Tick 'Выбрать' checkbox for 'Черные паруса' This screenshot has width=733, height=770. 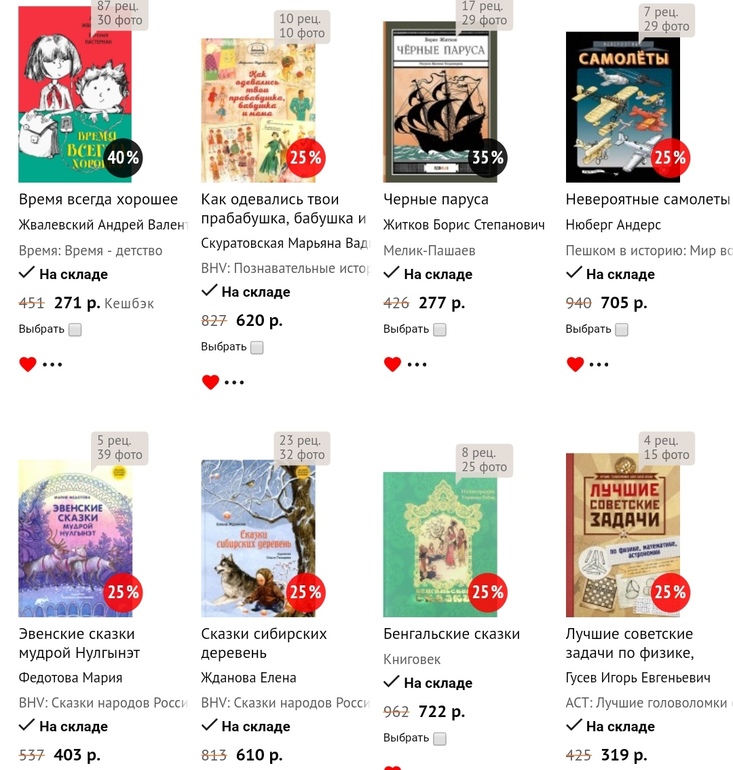pyautogui.click(x=440, y=330)
